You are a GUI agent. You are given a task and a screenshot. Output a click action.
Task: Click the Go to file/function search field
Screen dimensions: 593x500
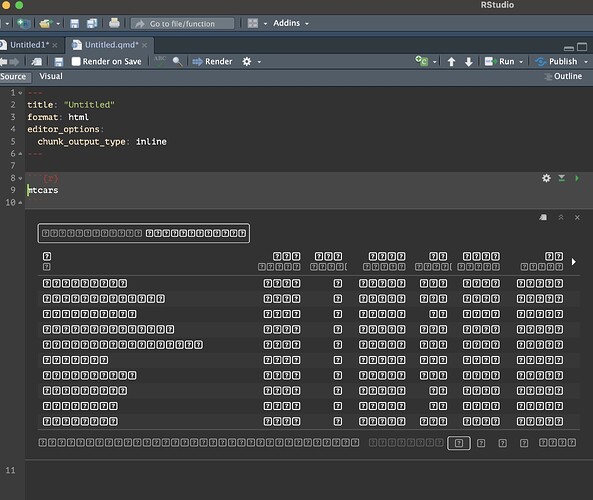[182, 23]
